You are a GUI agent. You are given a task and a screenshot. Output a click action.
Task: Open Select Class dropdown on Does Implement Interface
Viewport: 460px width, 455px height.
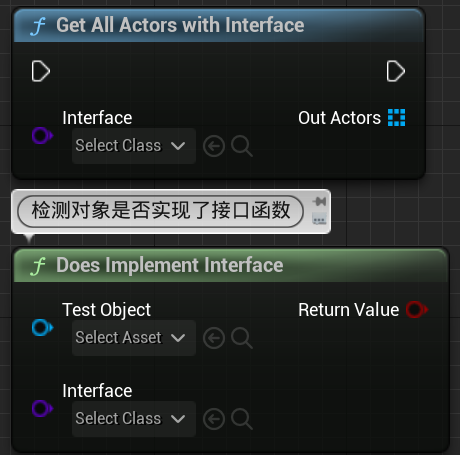(134, 419)
